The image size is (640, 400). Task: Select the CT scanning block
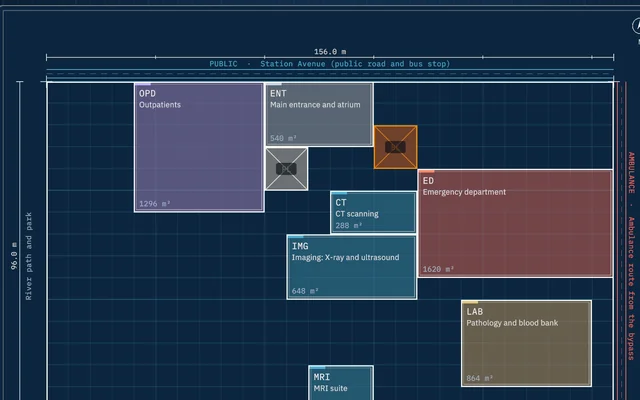coord(373,212)
